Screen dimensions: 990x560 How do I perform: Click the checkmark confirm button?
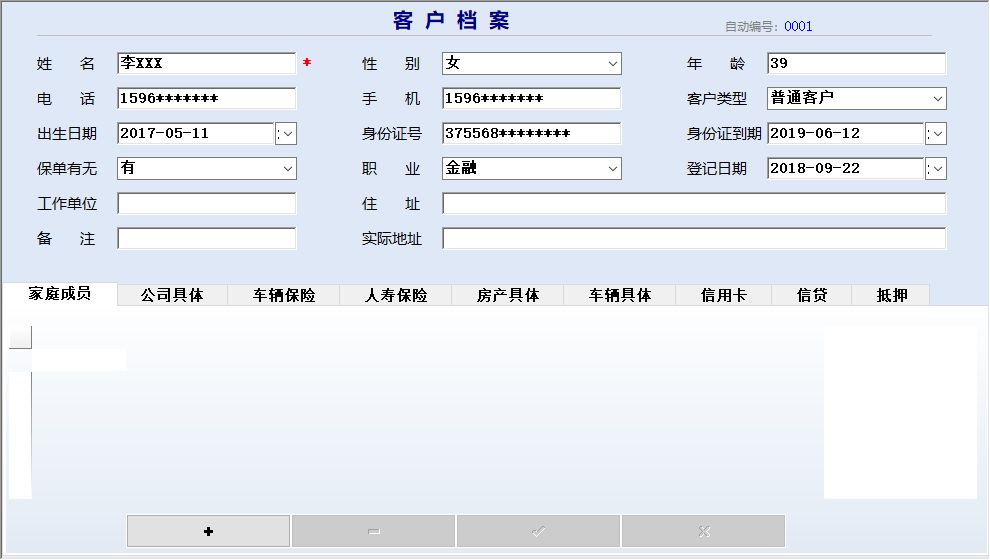[538, 531]
